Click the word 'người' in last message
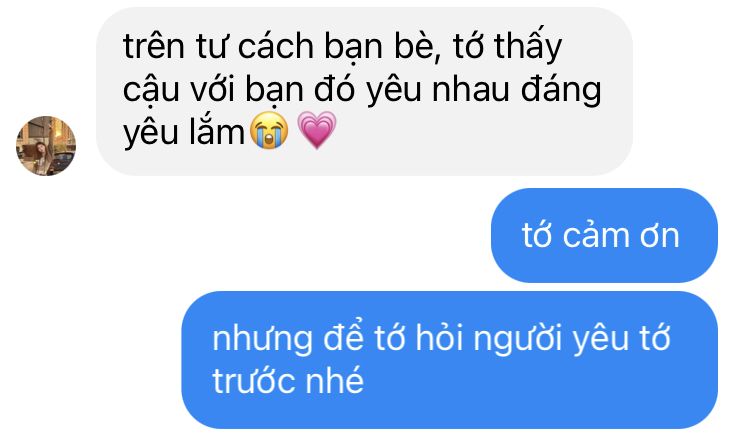Image resolution: width=750 pixels, height=441 pixels. pyautogui.click(x=517, y=340)
